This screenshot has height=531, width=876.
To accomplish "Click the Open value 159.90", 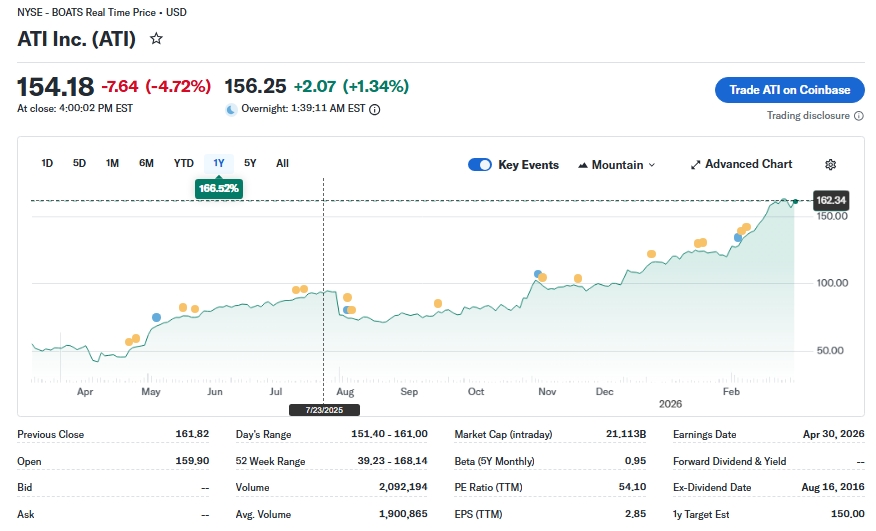I will tap(192, 461).
